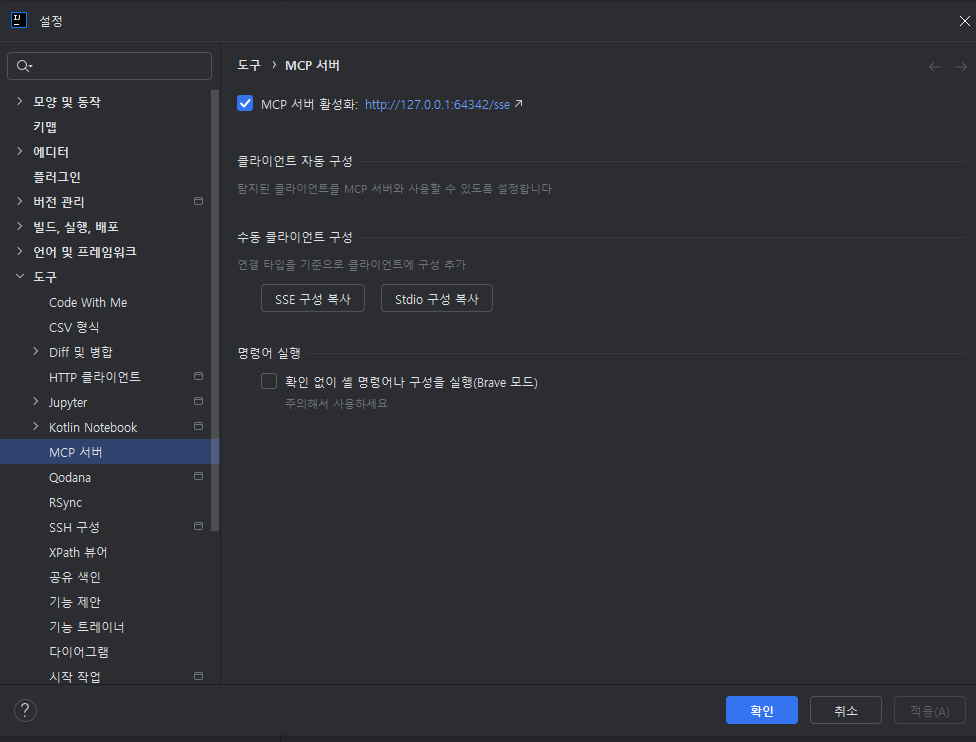Open Code With Me settings
The image size is (976, 742).
[x=88, y=303]
